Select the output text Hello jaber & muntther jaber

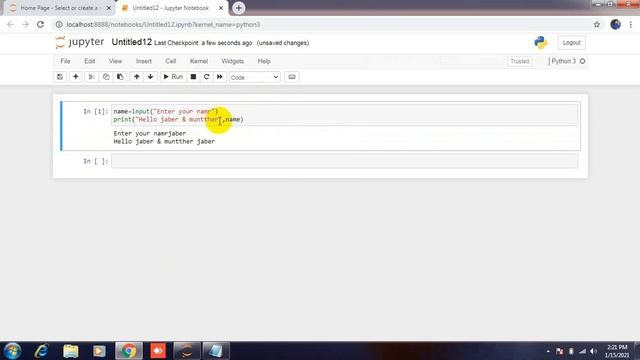(164, 141)
